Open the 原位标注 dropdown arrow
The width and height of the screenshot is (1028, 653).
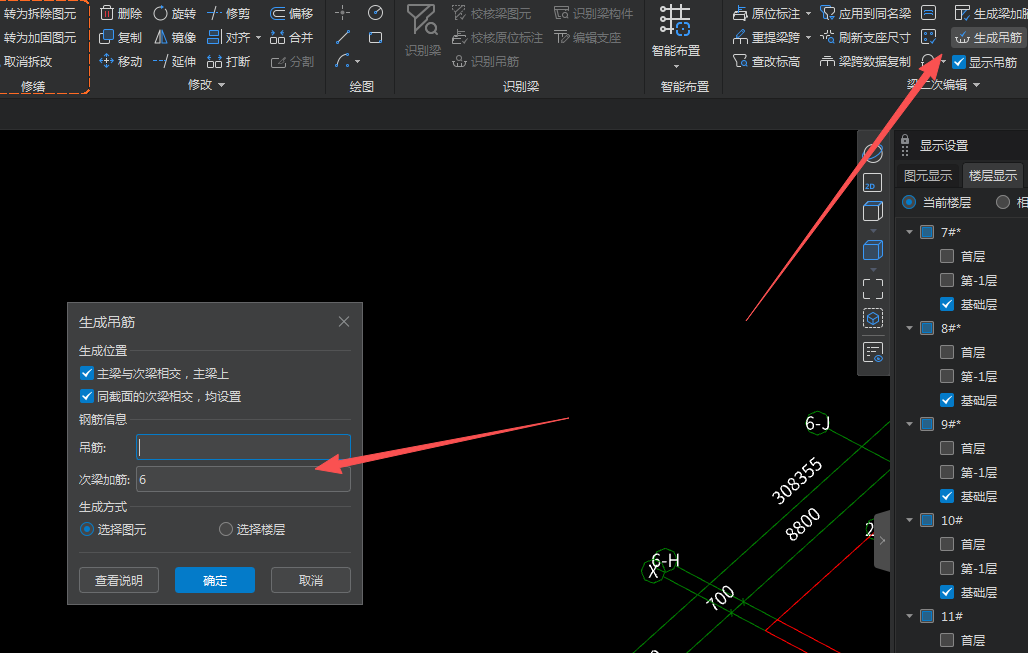tap(808, 14)
